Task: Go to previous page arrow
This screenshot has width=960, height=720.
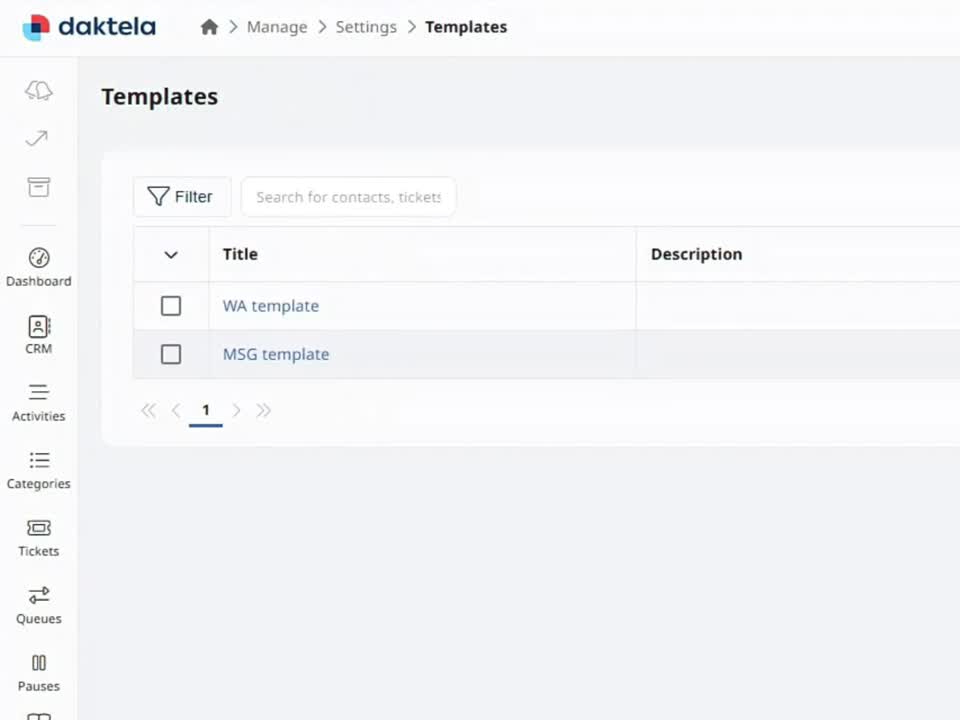Action: [x=176, y=410]
